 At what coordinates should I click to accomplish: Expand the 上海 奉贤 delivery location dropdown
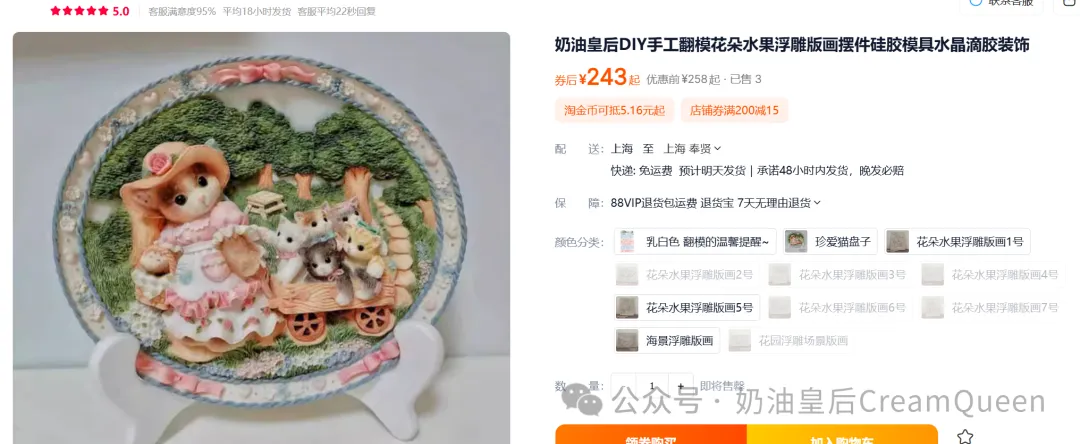point(692,148)
